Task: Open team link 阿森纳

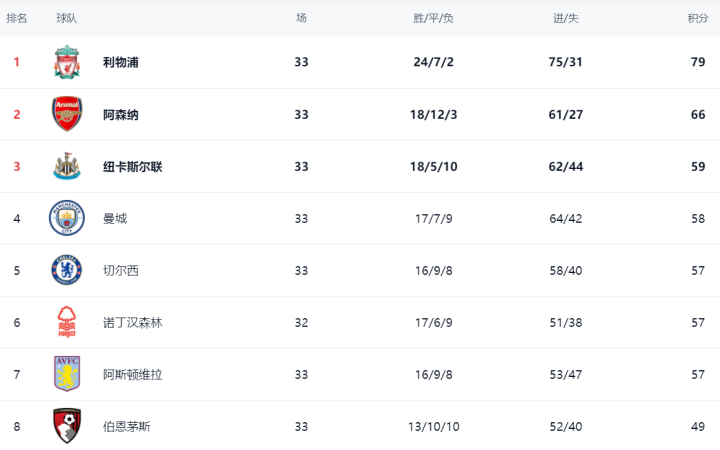Action: pos(121,114)
